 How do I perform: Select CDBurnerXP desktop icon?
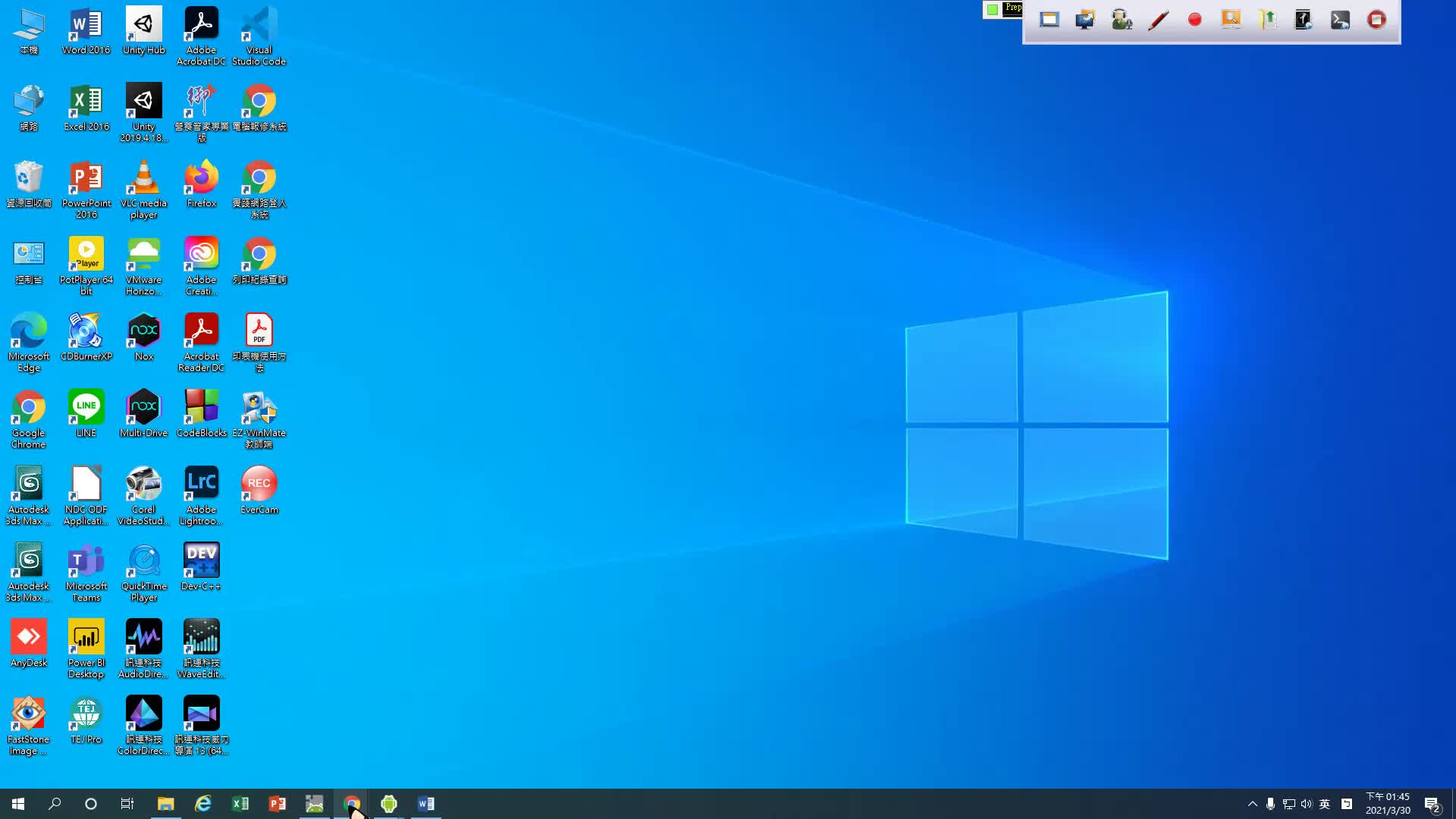click(x=86, y=338)
